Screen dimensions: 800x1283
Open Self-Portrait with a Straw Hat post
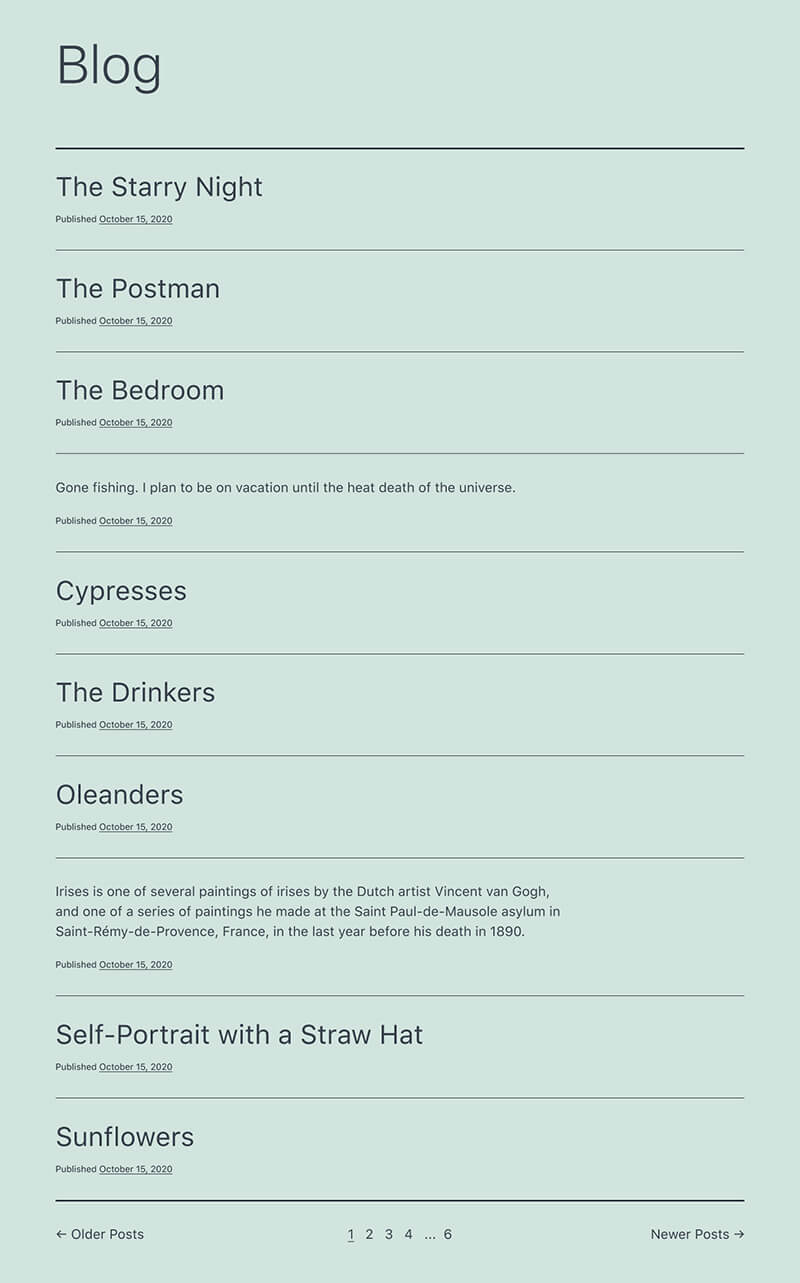(x=239, y=1034)
